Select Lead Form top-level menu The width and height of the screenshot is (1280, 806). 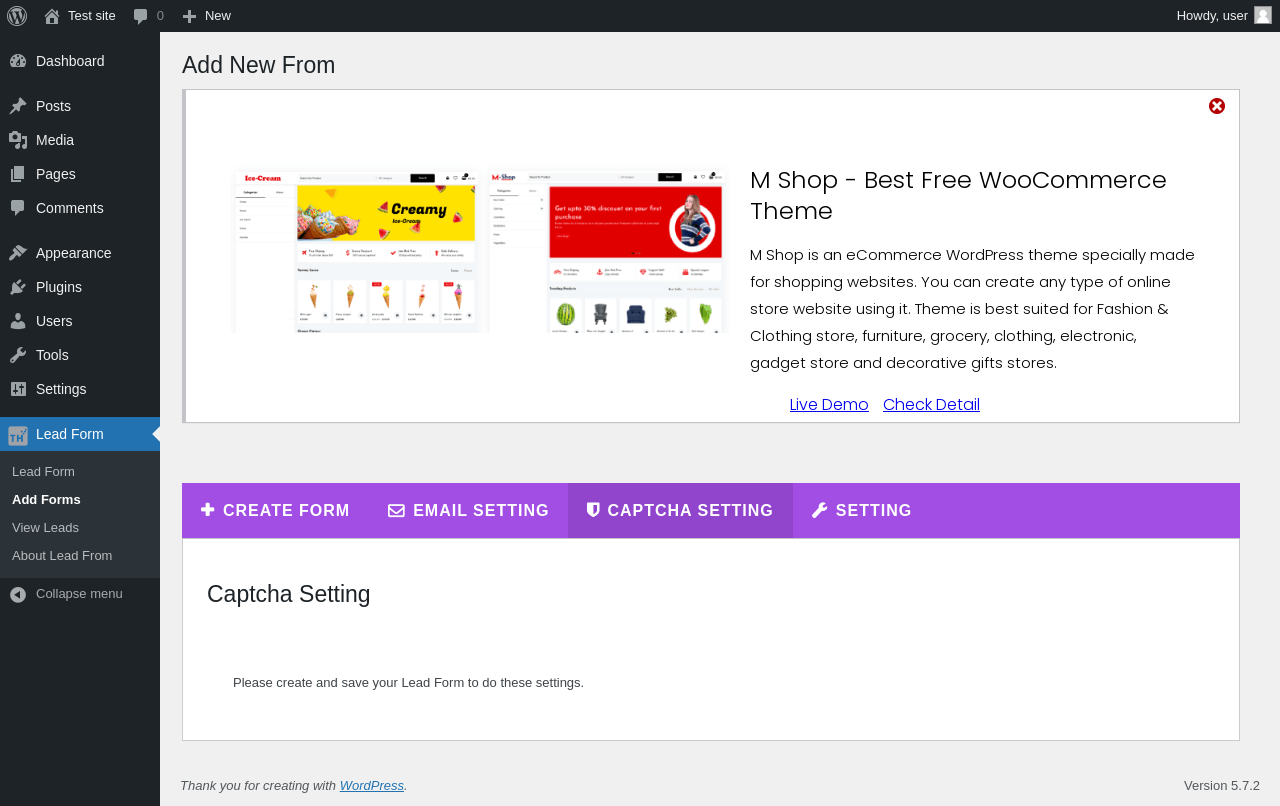point(80,434)
